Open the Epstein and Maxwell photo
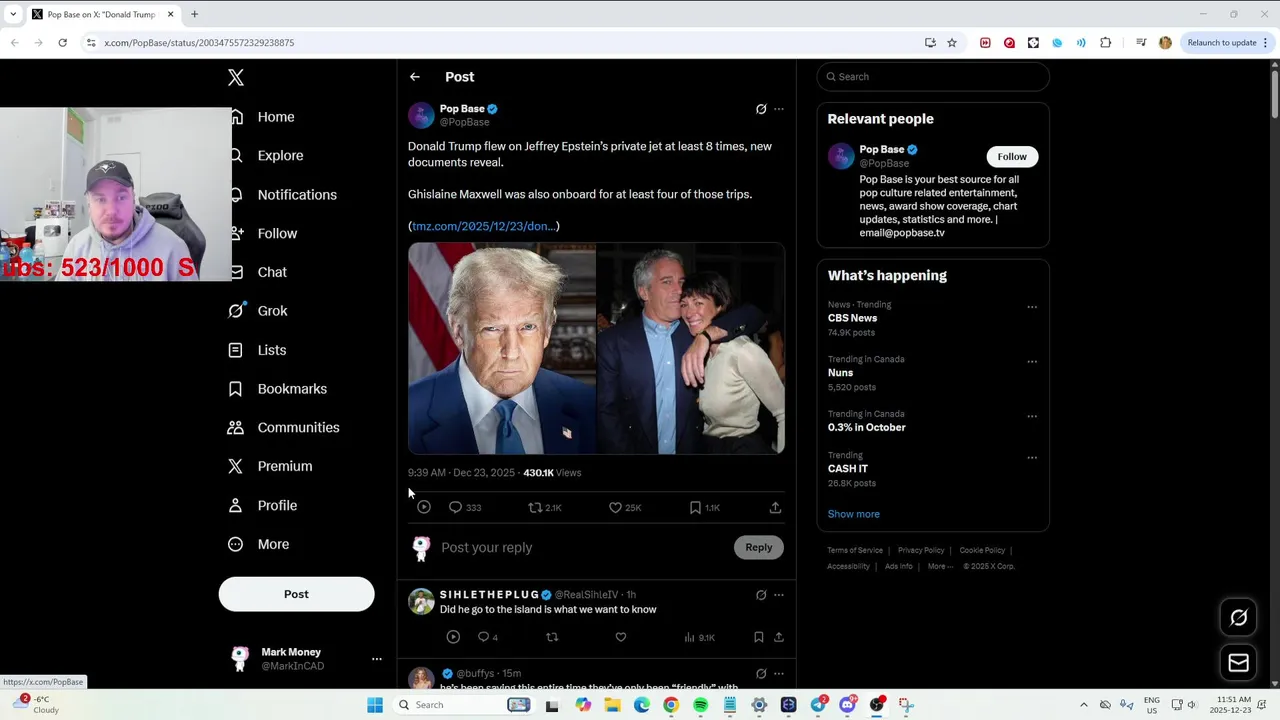 [691, 348]
